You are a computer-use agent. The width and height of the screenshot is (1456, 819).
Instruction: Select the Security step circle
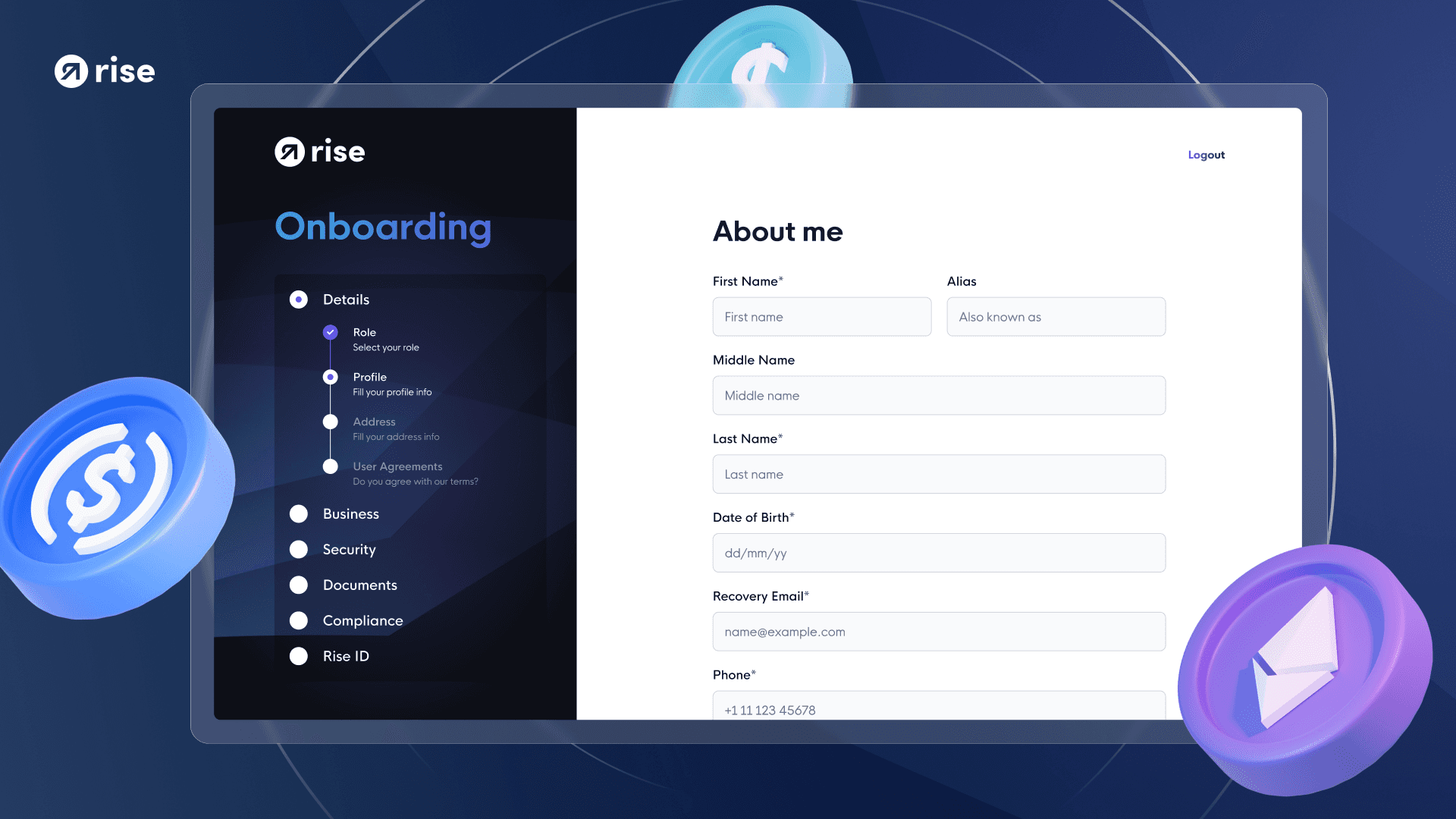tap(299, 550)
